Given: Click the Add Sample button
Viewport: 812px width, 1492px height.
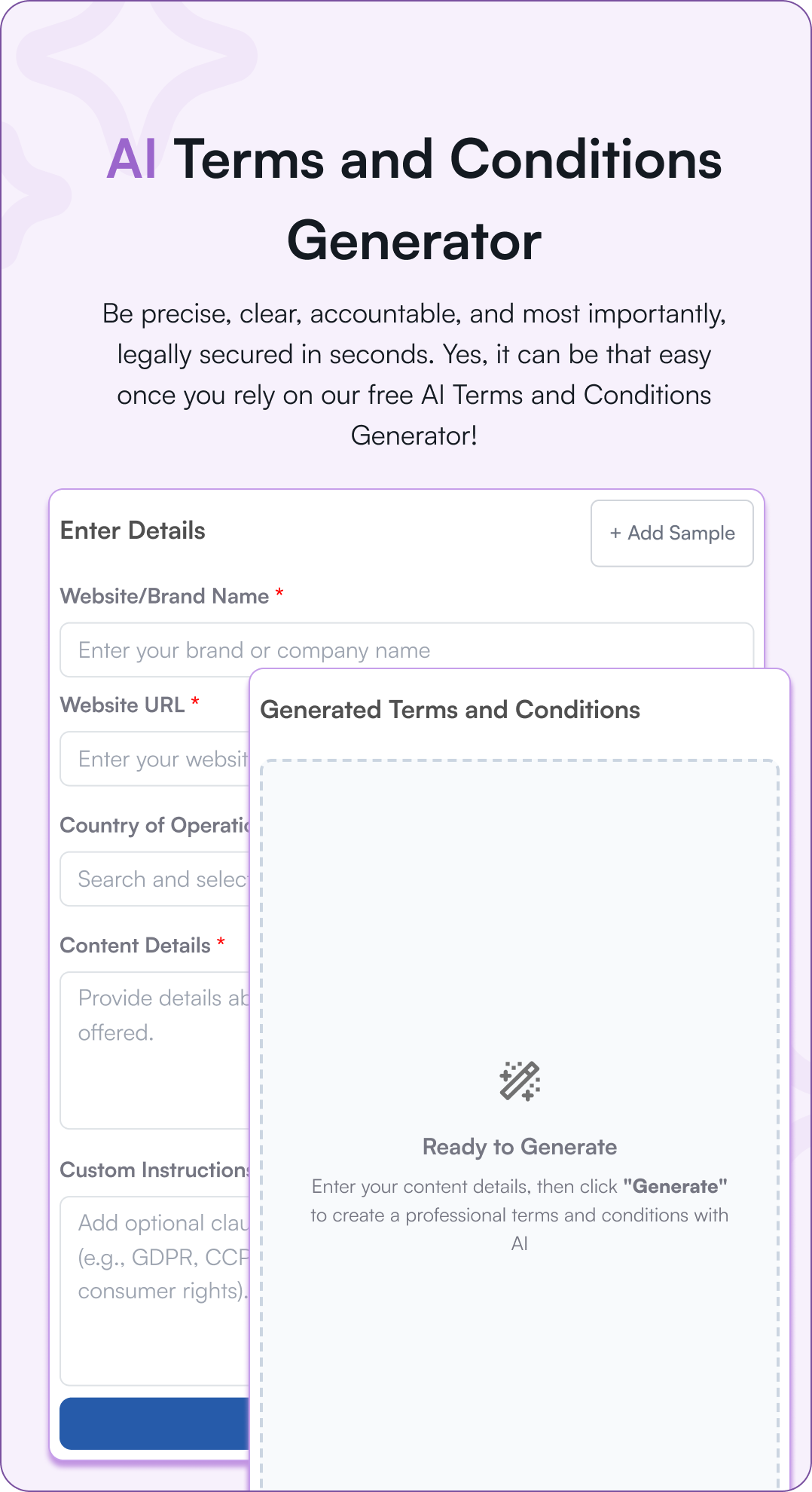Looking at the screenshot, I should click(671, 533).
